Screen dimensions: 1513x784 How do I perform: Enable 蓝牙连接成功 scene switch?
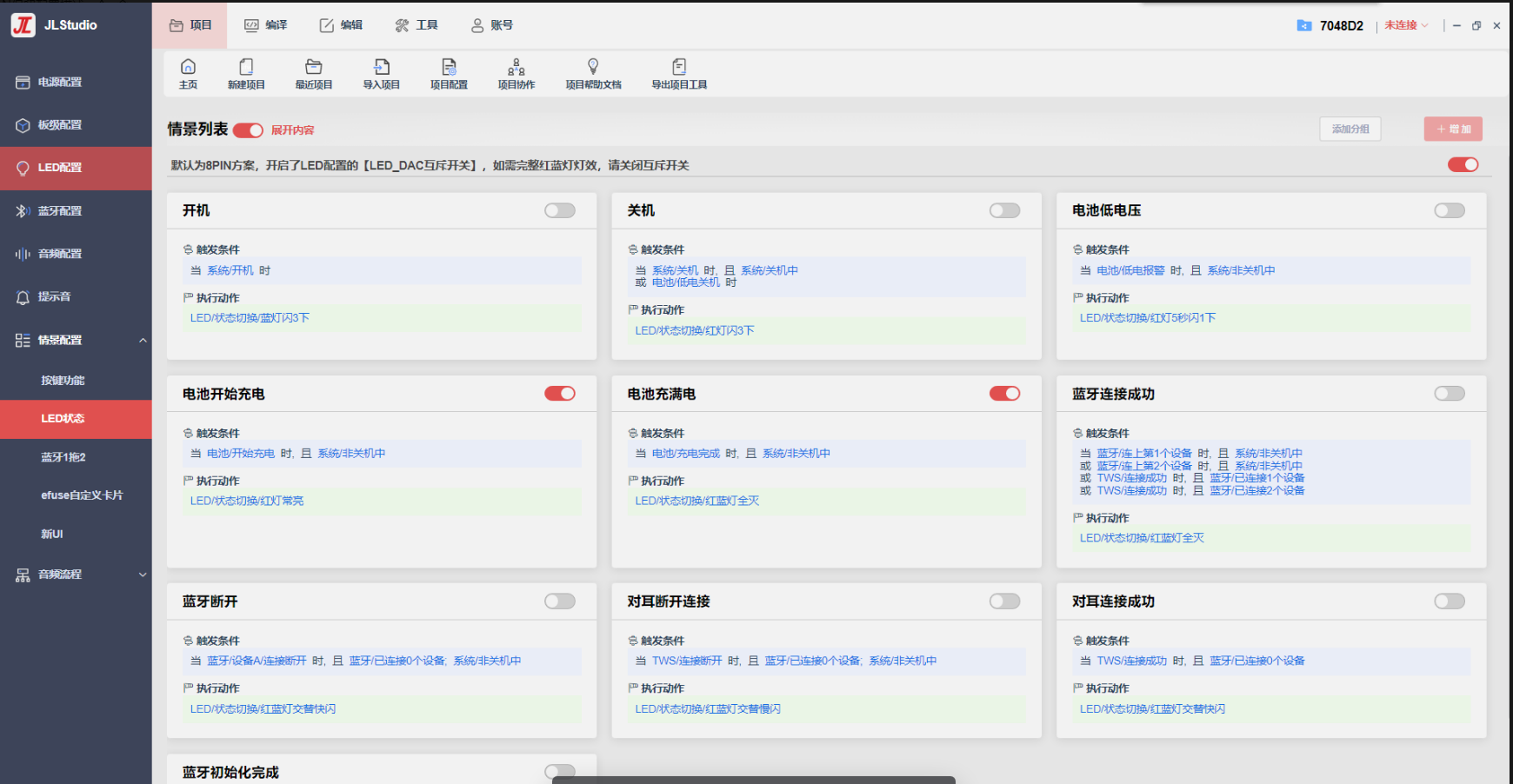point(1450,394)
